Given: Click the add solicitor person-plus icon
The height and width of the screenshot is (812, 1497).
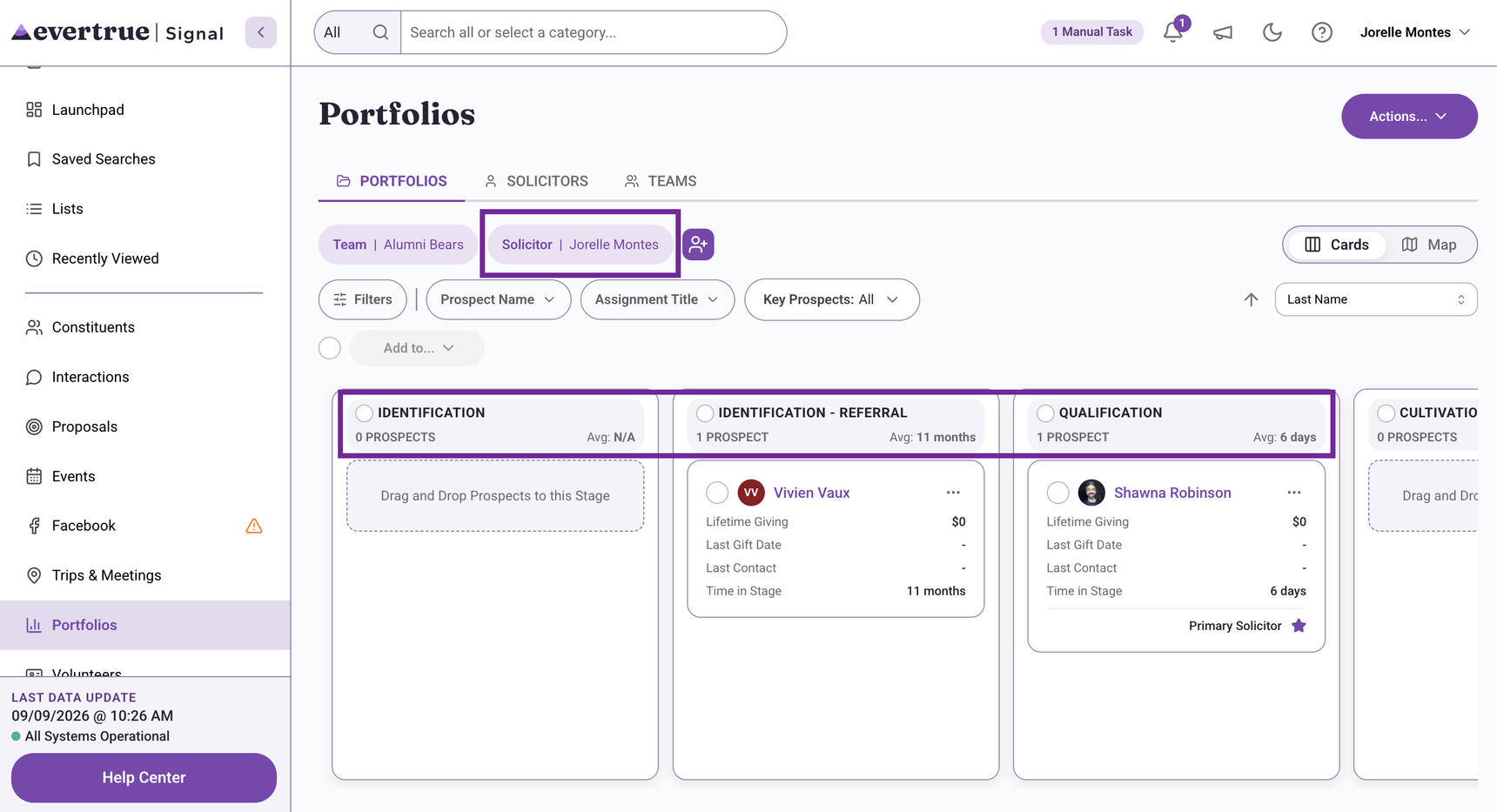Looking at the screenshot, I should click(698, 245).
